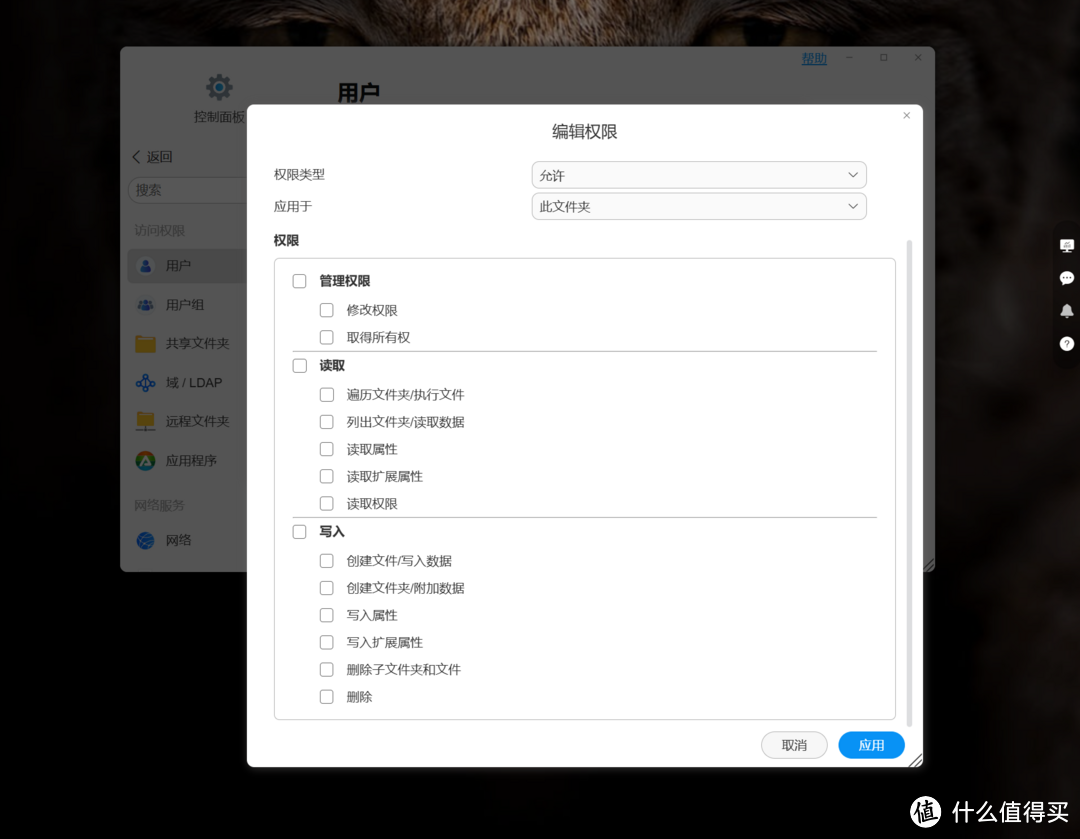
Task: Open the 控制面板 gear icon
Action: coord(219,86)
